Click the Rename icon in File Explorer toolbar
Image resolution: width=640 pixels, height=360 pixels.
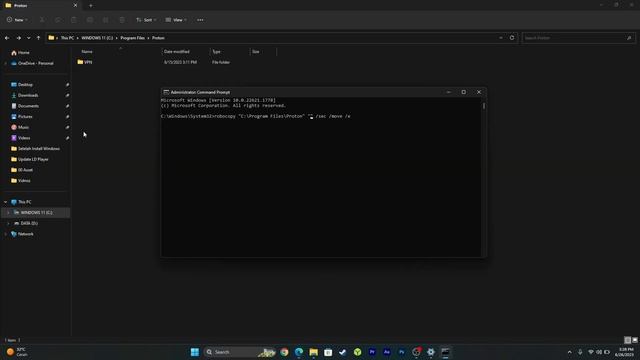click(x=89, y=20)
